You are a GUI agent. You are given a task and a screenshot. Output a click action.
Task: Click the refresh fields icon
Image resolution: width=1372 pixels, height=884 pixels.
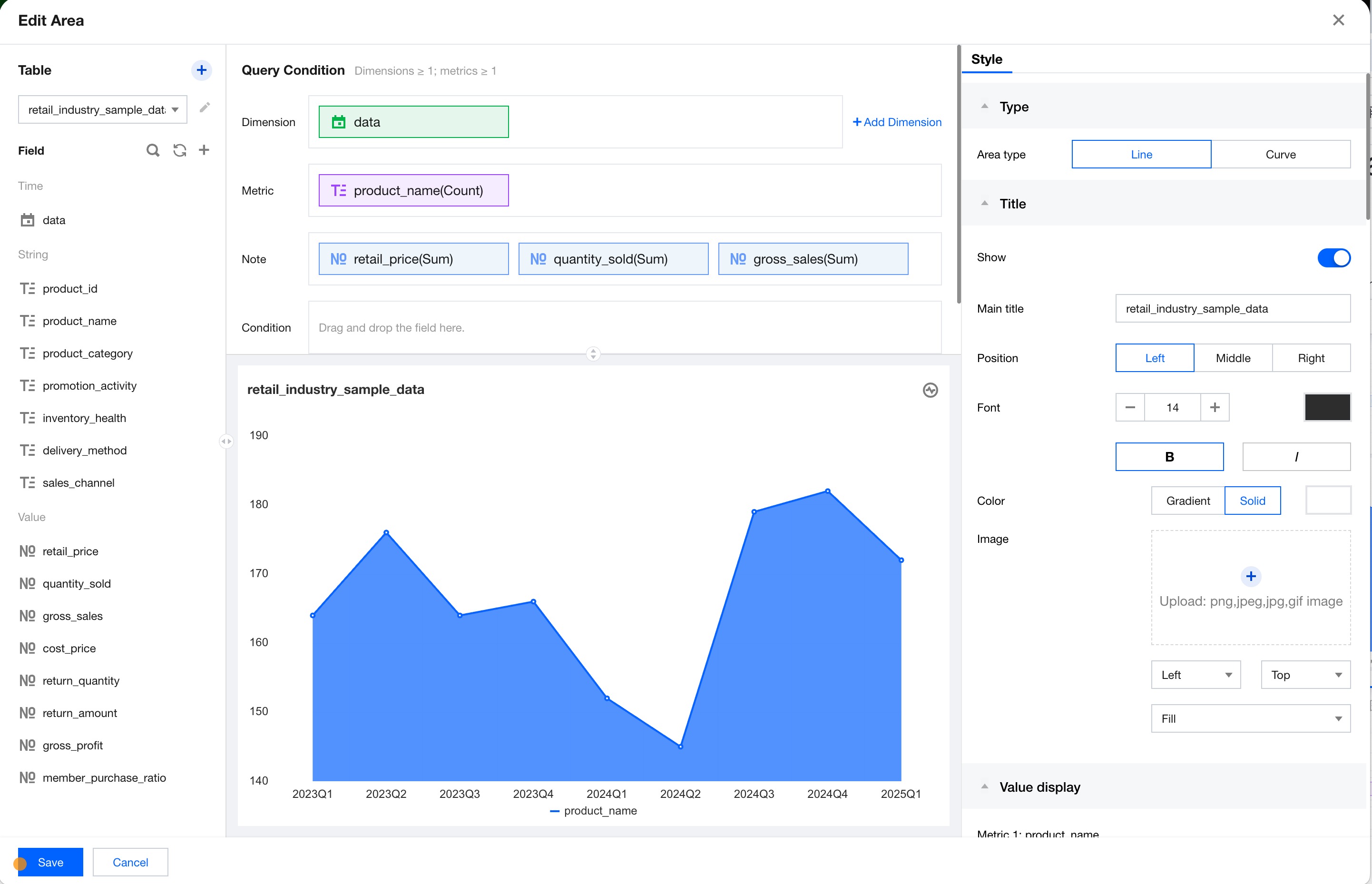pos(180,150)
